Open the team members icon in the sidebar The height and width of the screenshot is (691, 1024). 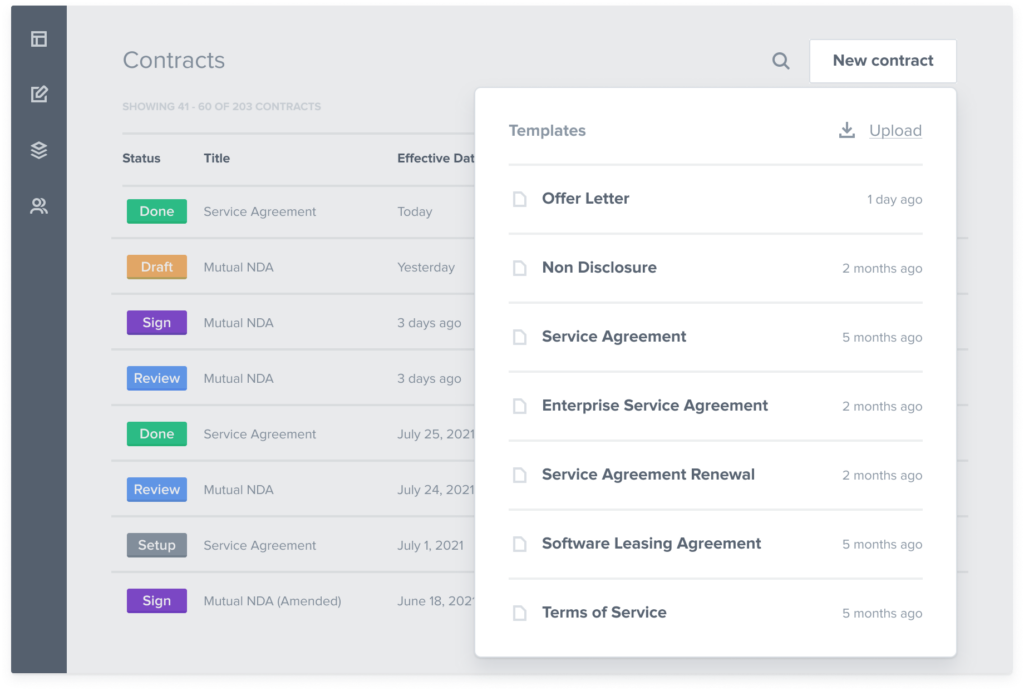pos(39,205)
